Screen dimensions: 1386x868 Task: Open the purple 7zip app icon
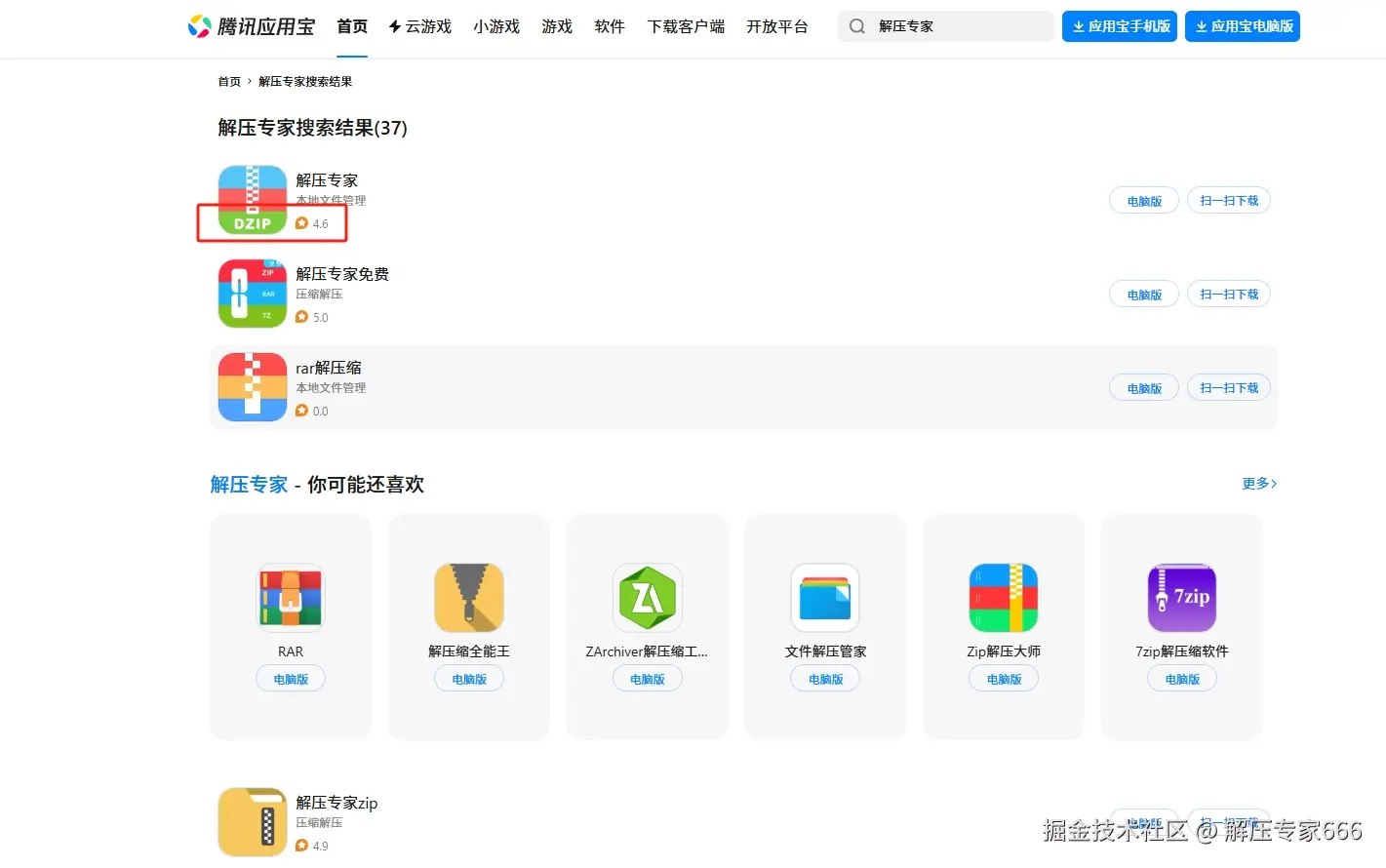1182,597
